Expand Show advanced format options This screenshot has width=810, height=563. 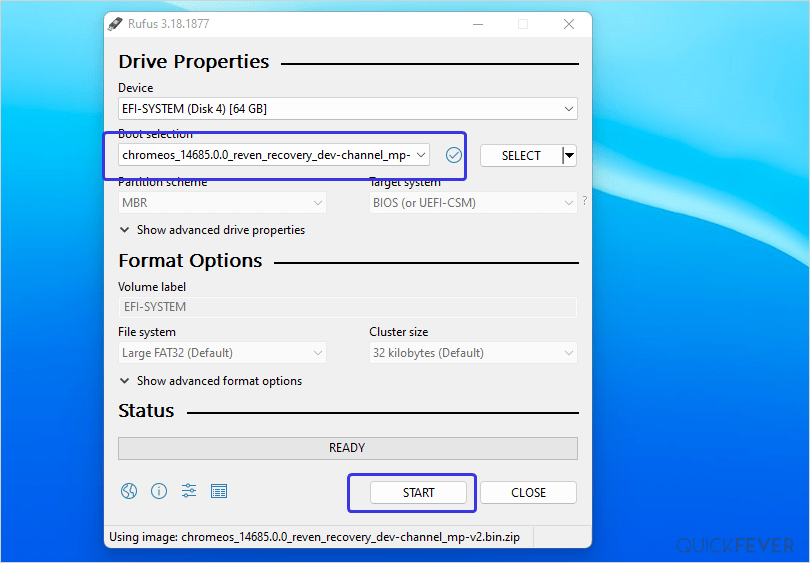pos(211,381)
